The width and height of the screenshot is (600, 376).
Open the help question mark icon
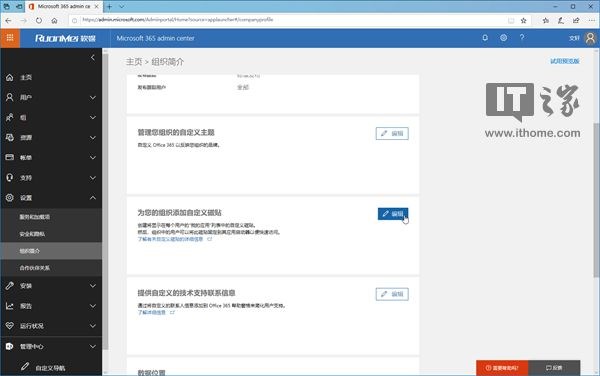click(x=522, y=37)
